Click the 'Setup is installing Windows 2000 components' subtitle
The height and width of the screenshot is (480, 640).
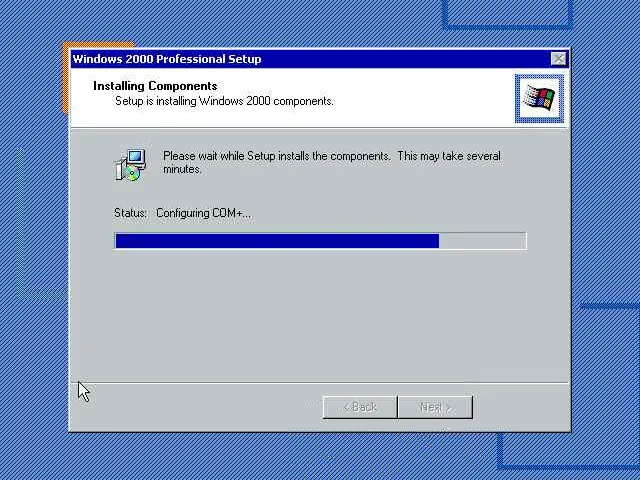pyautogui.click(x=224, y=101)
